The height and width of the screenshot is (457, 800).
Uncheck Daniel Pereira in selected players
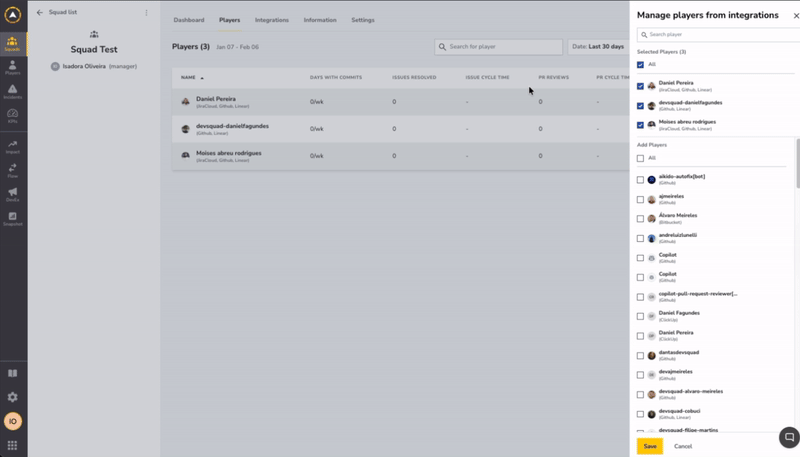[640, 86]
